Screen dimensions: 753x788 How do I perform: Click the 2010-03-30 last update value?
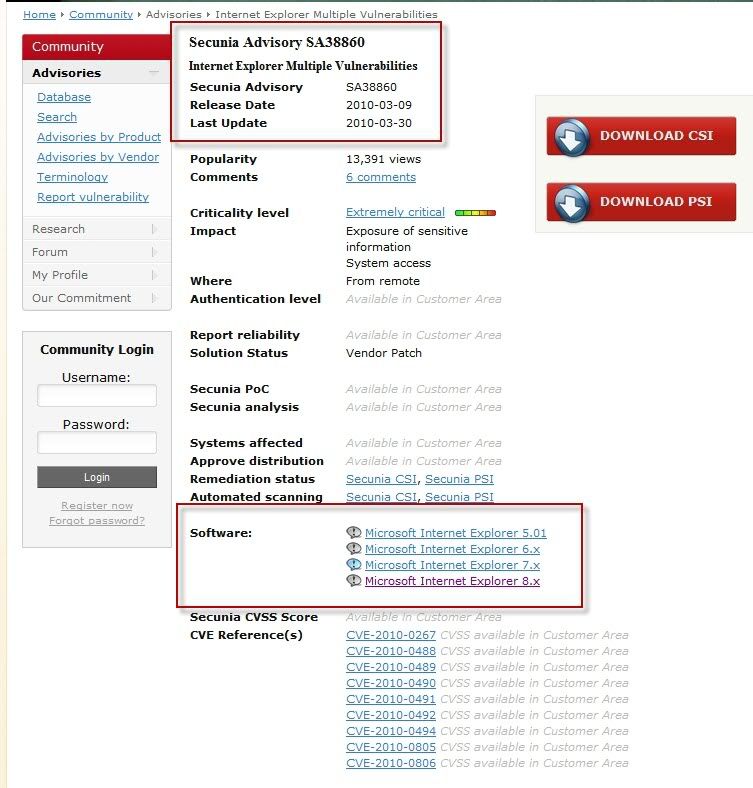coord(379,123)
